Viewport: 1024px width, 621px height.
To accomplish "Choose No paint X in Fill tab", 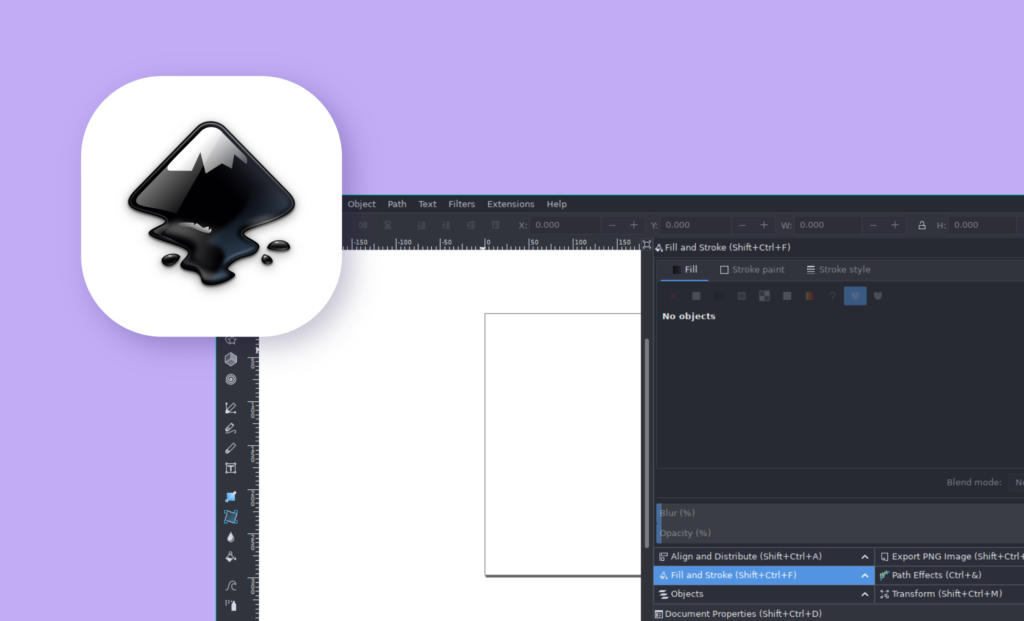I will [673, 296].
